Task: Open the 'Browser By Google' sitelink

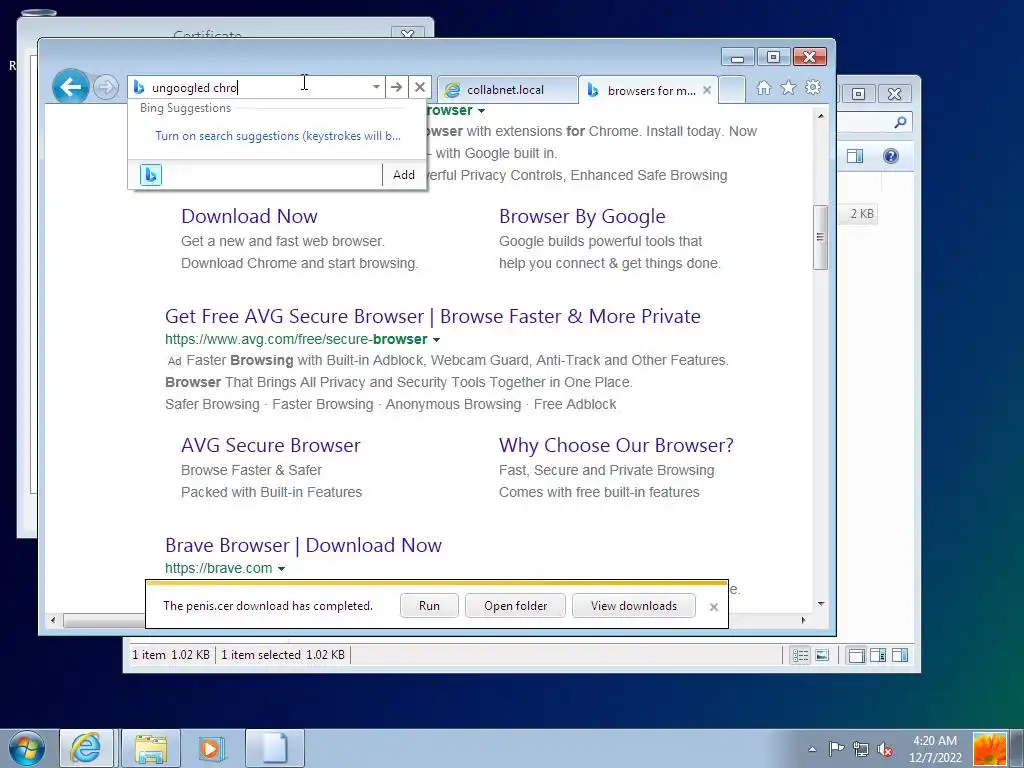Action: (x=583, y=216)
